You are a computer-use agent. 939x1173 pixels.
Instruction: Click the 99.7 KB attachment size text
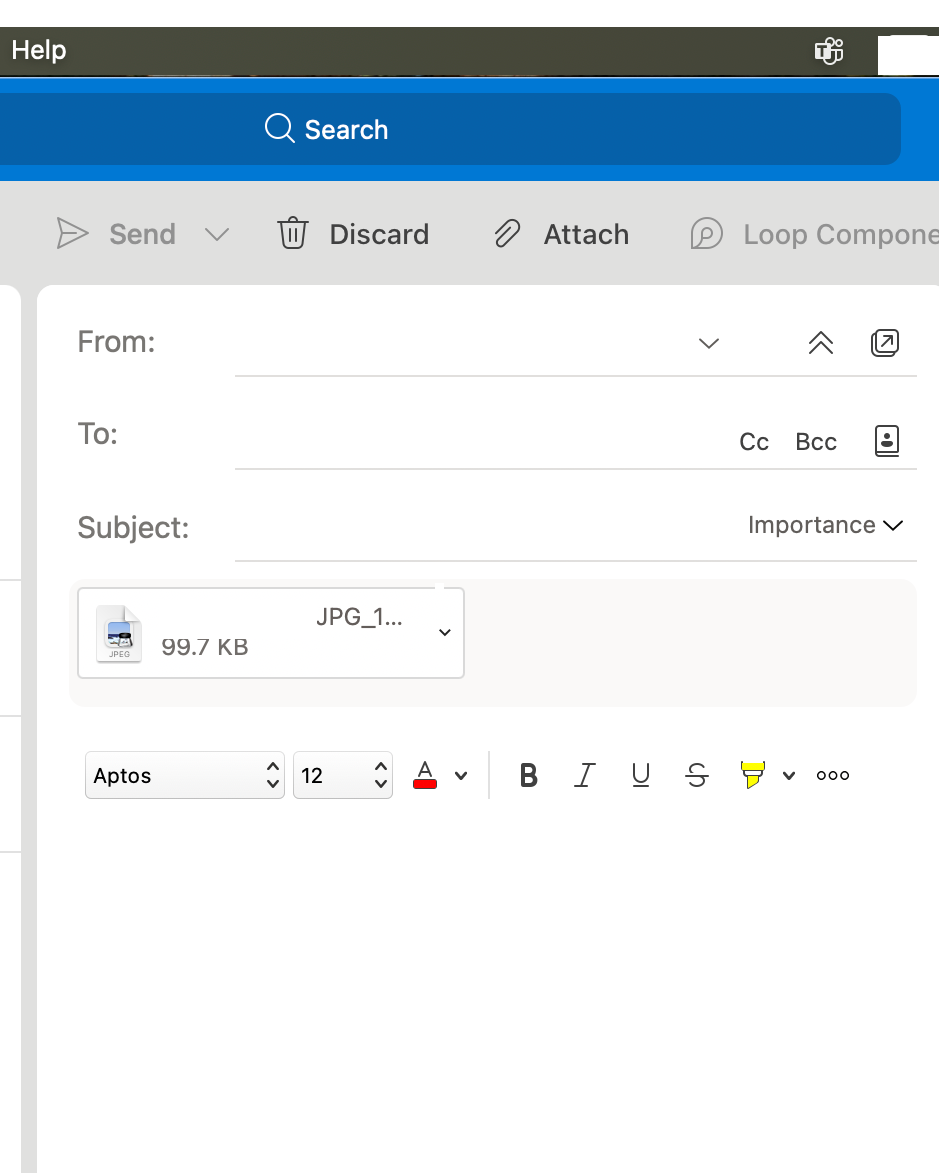(x=205, y=647)
